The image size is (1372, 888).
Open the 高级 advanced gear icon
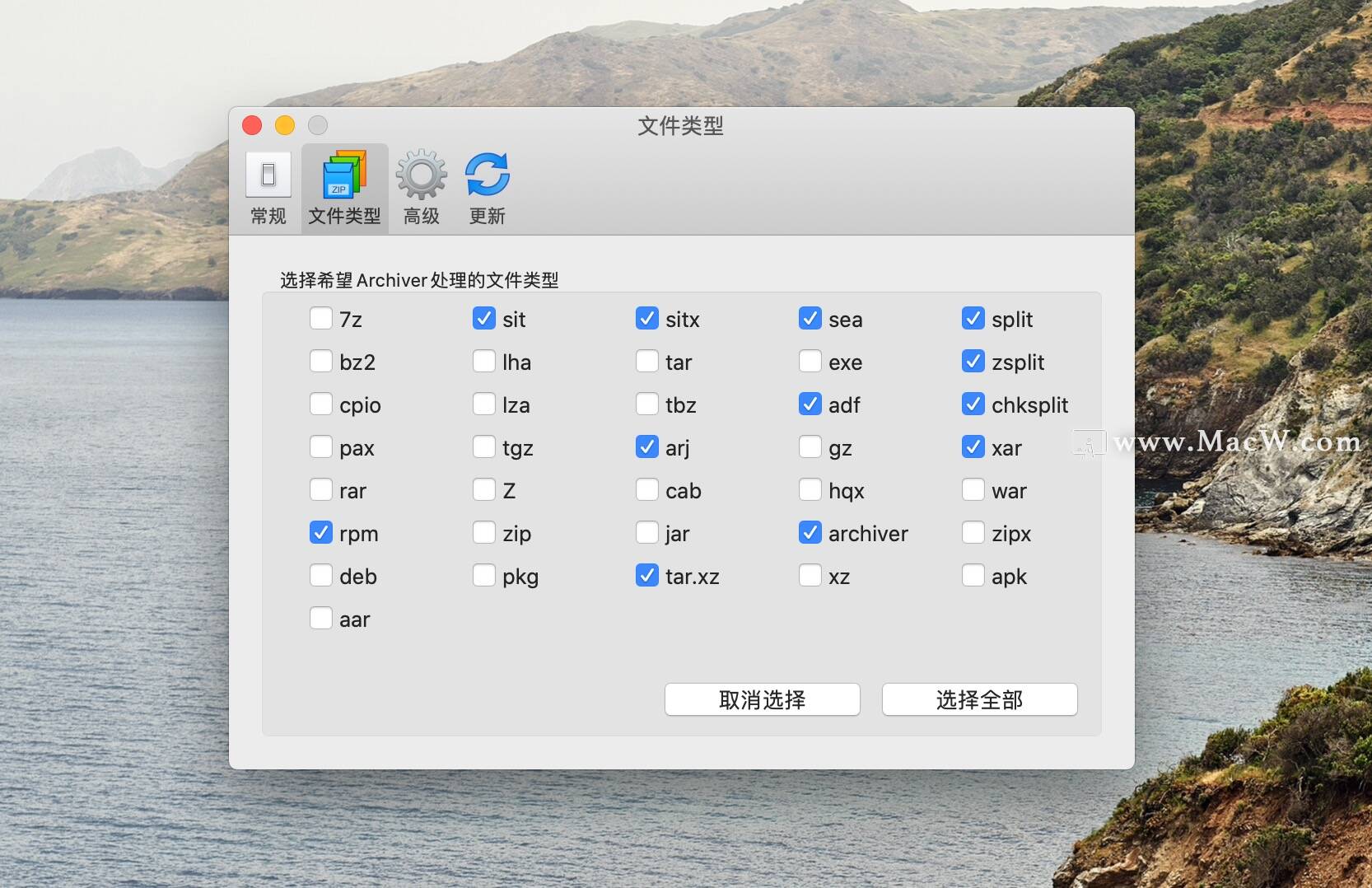(422, 175)
